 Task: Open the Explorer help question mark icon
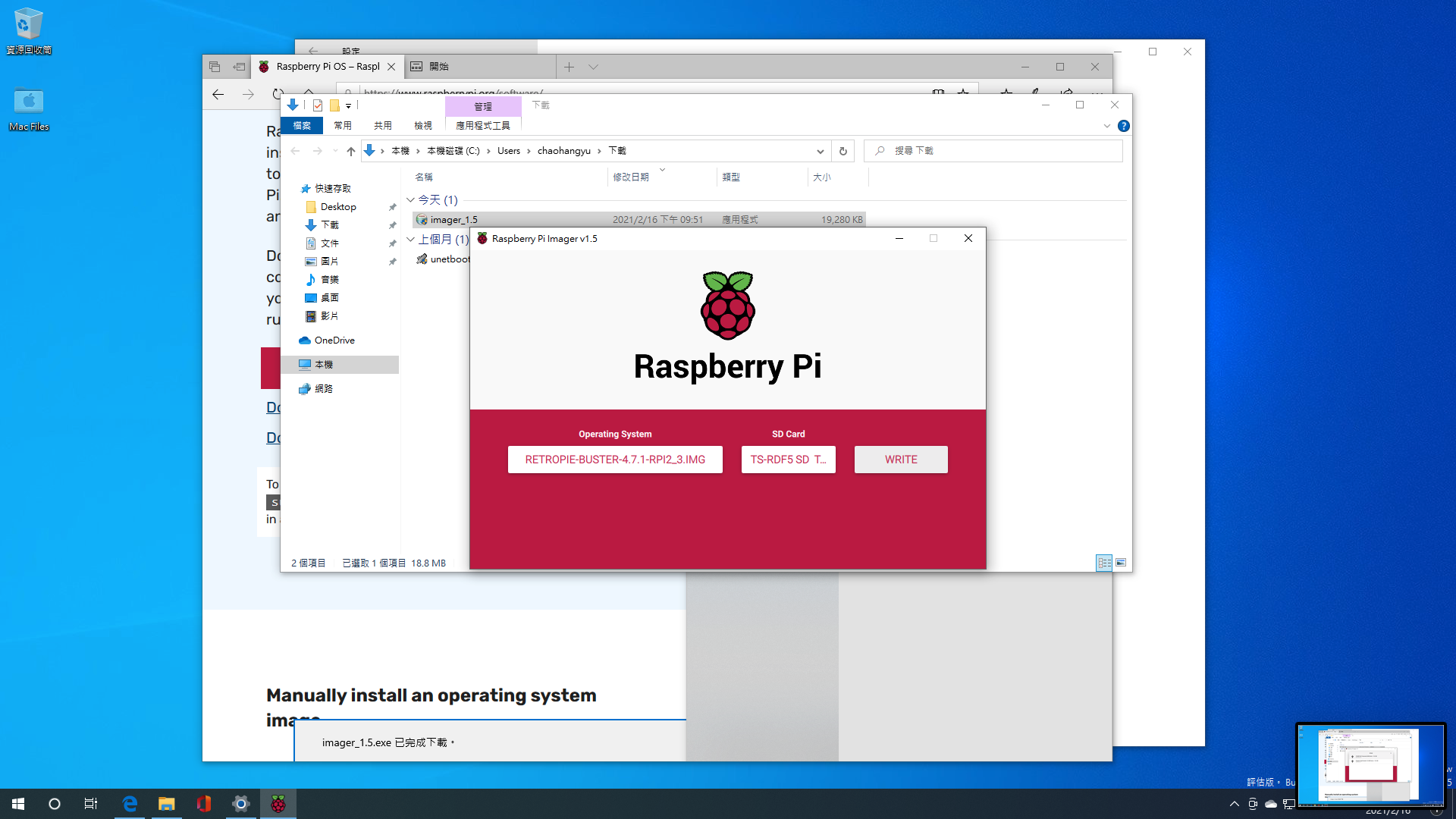(1124, 126)
